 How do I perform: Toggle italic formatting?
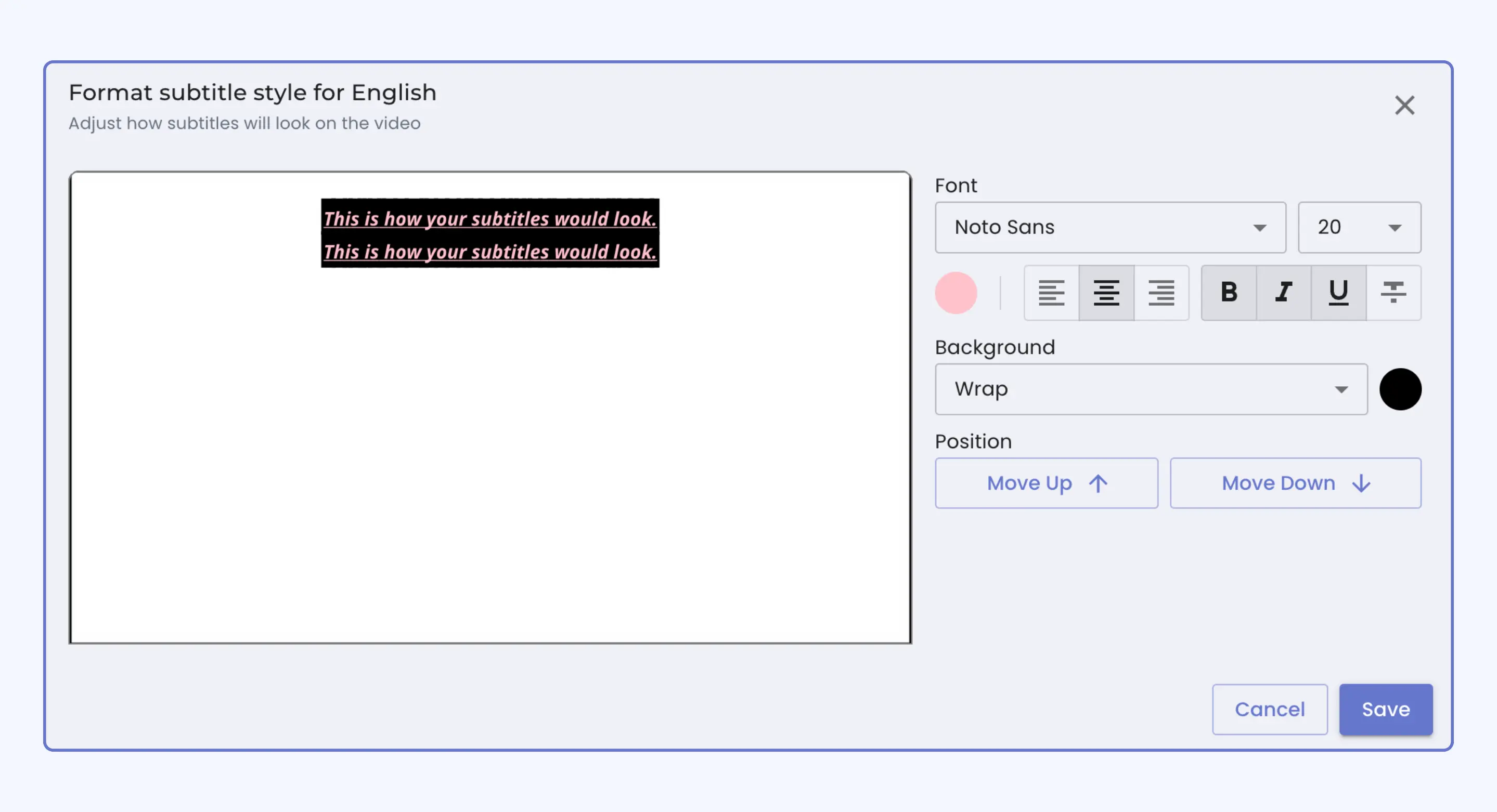coord(1284,293)
